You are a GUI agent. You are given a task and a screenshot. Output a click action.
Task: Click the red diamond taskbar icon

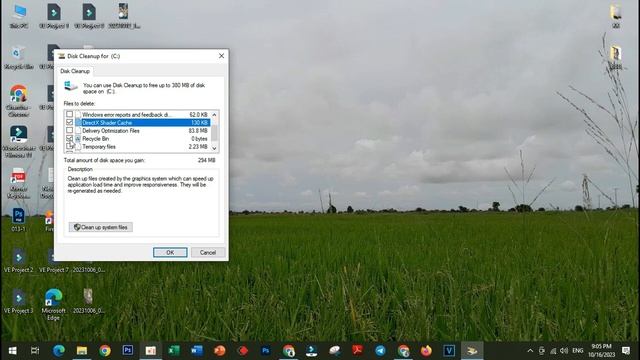242,351
